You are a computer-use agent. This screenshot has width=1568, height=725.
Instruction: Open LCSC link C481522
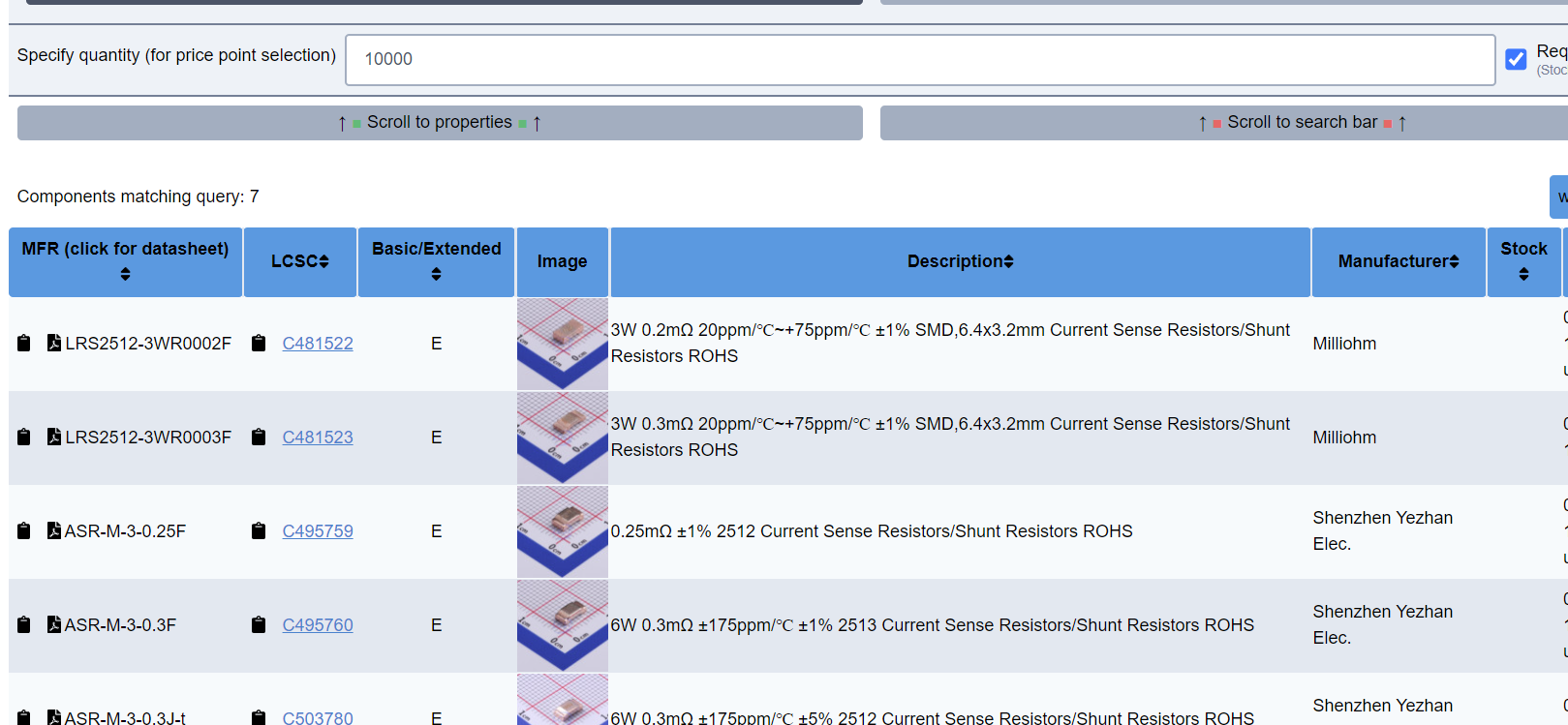click(x=318, y=344)
